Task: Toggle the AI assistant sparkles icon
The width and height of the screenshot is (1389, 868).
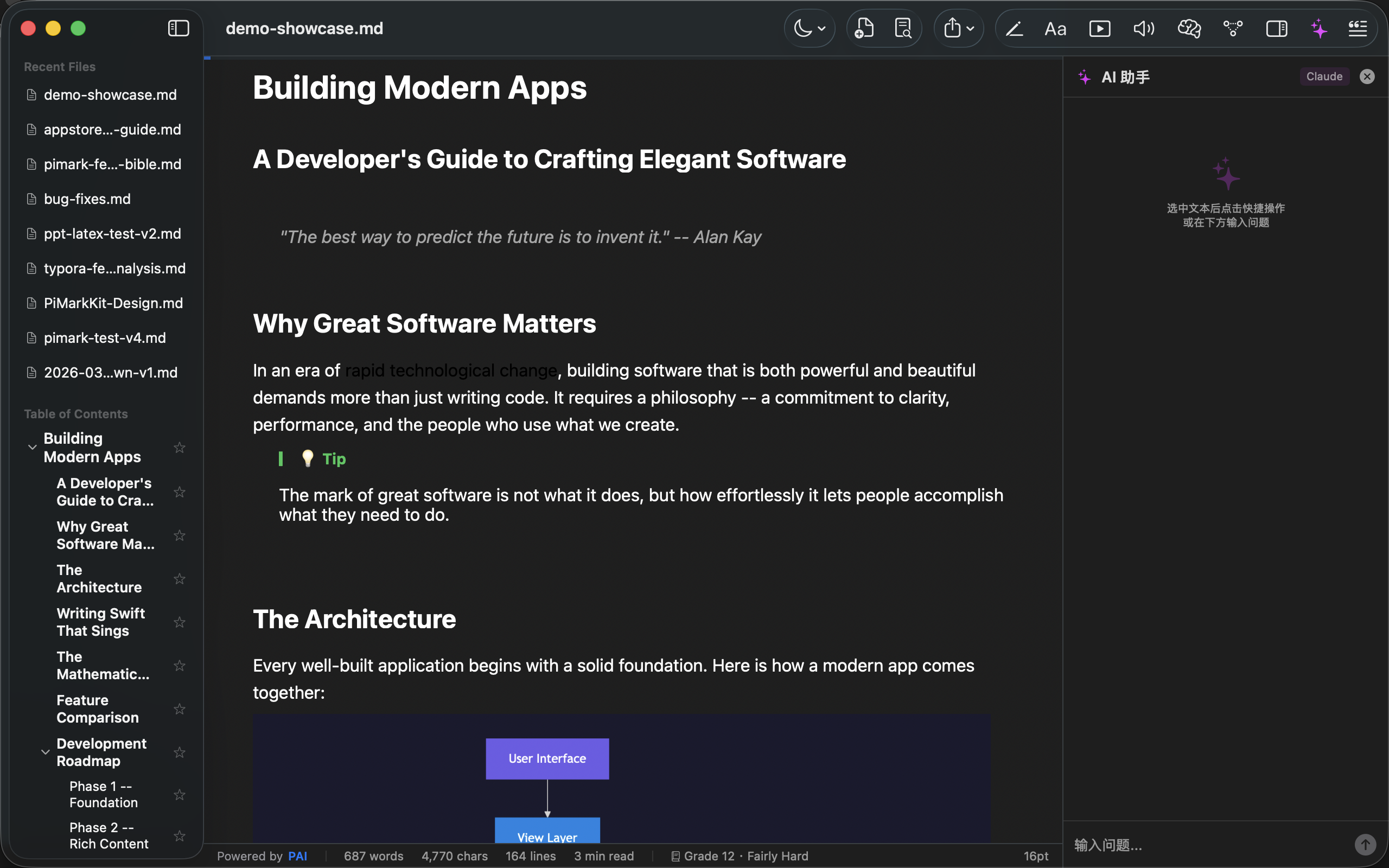Action: [1318, 28]
